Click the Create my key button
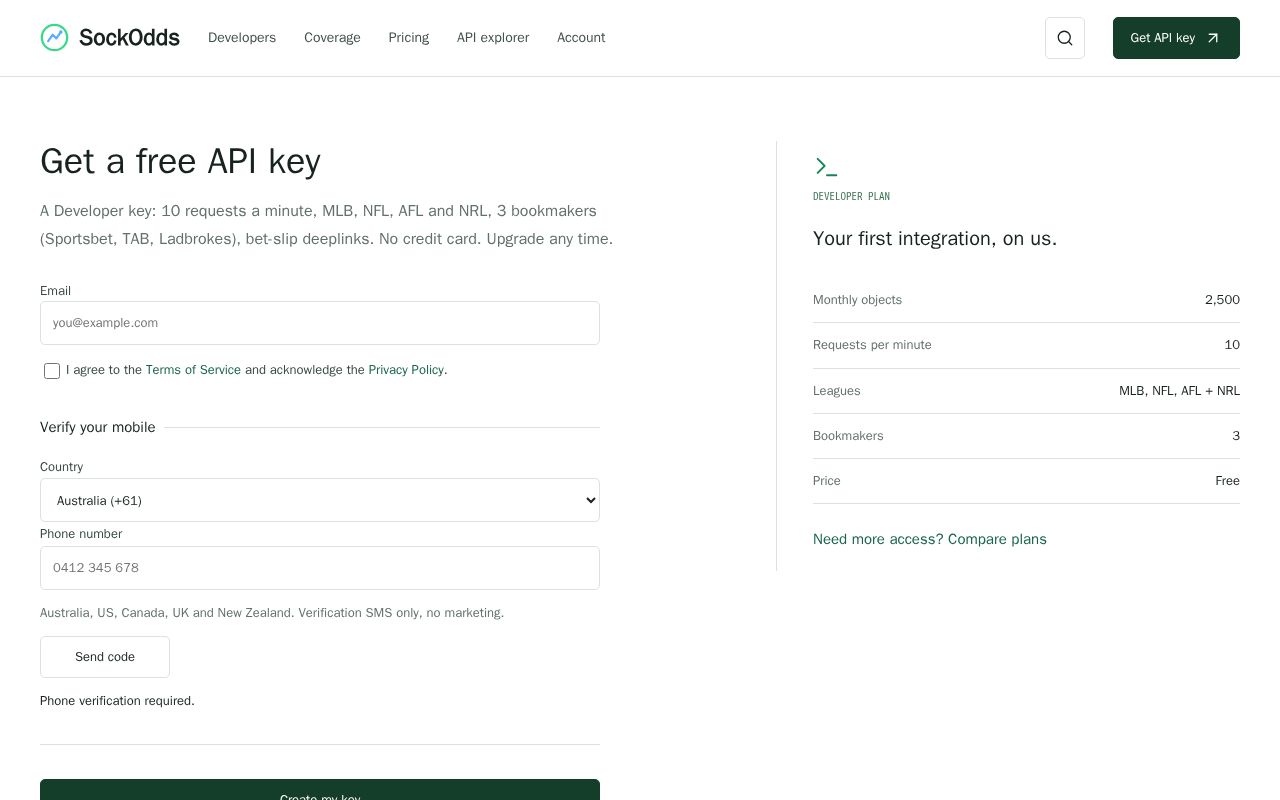1280x800 pixels. click(320, 790)
